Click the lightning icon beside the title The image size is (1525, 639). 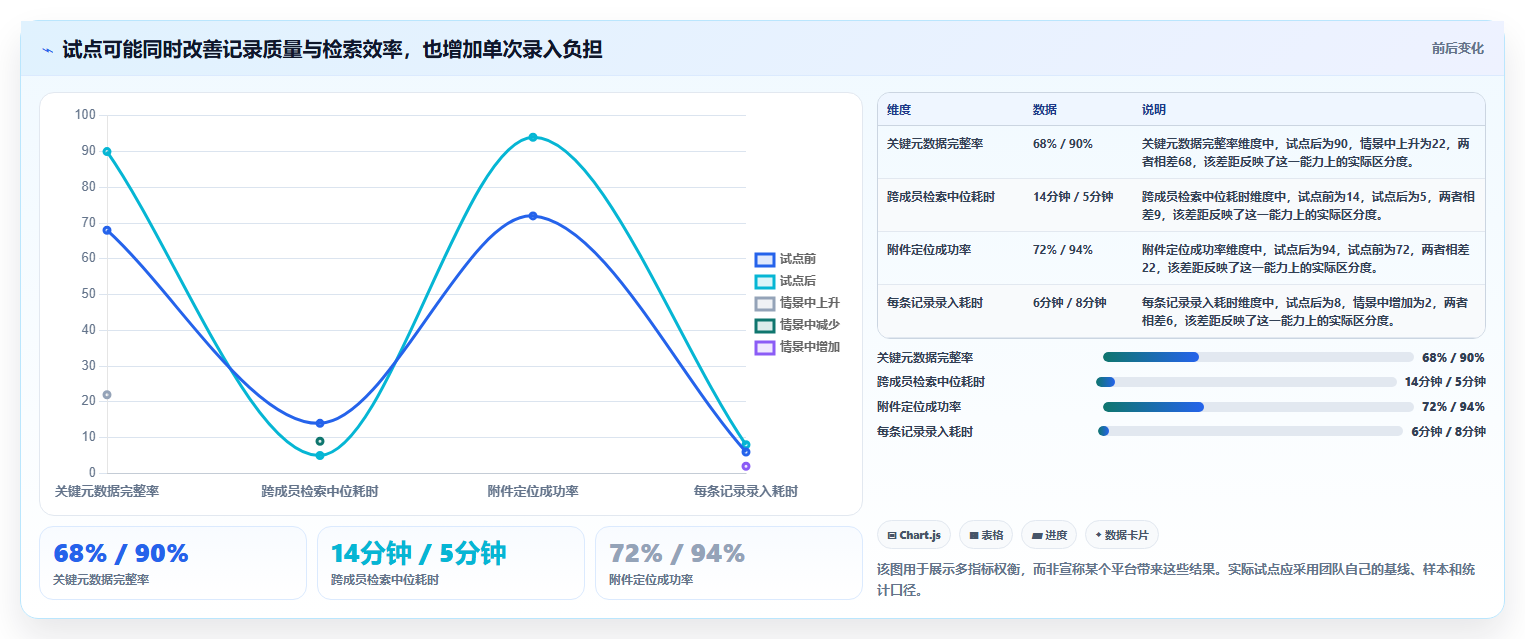pos(47,49)
